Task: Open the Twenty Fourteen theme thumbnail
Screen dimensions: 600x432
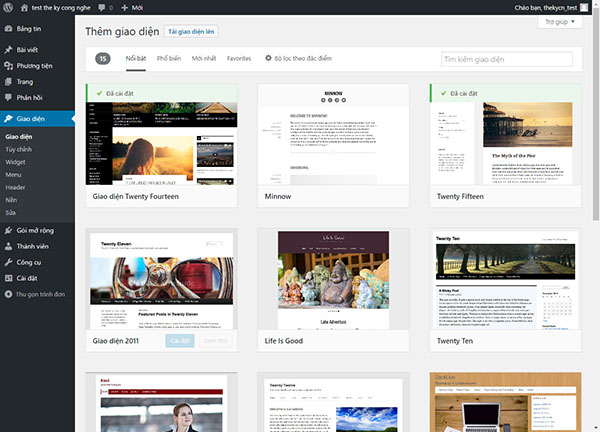Action: [161, 143]
